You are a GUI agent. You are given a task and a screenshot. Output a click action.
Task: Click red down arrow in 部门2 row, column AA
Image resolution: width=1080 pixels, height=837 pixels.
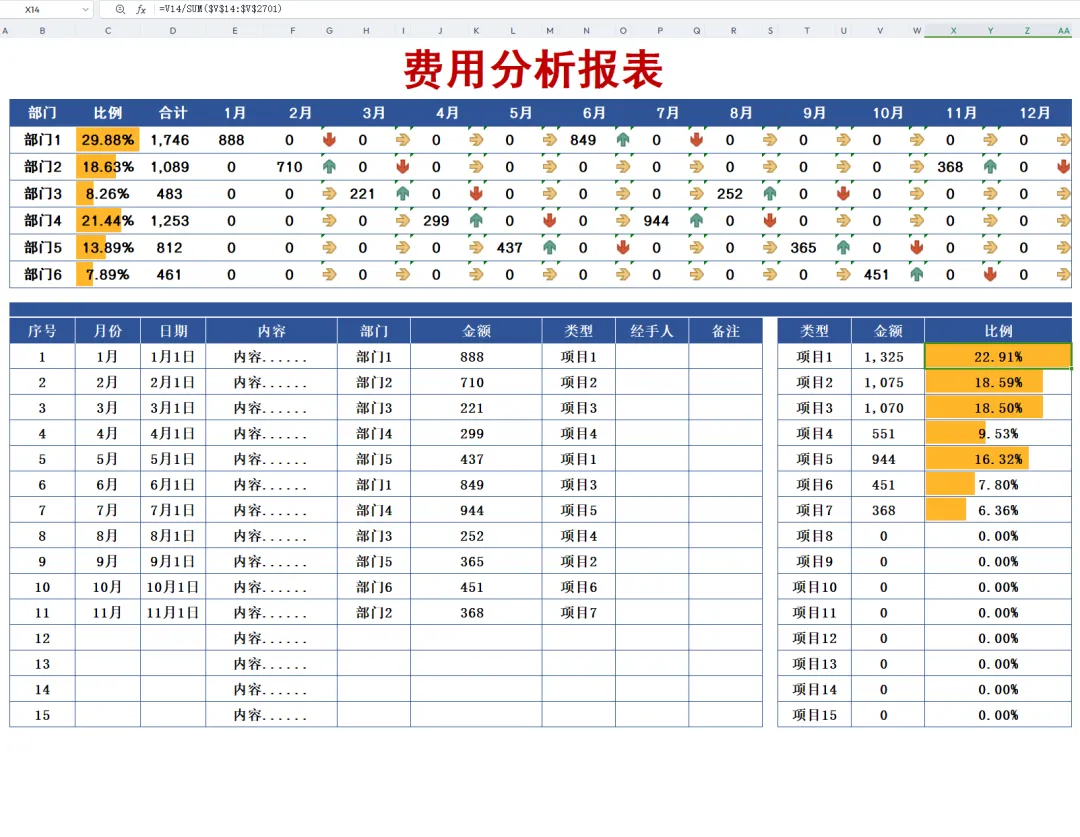(x=1063, y=167)
